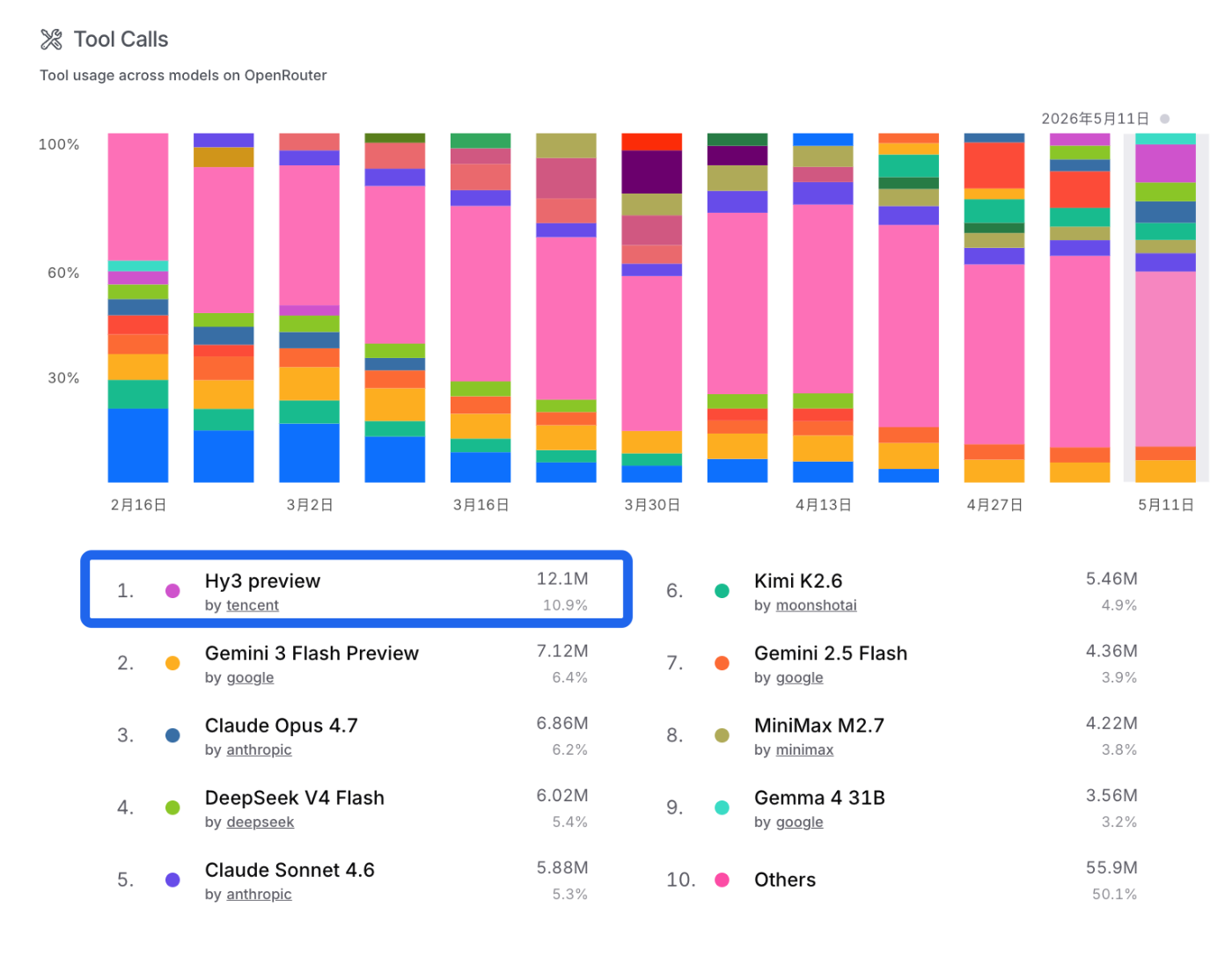Click the orange dot beside Gemini 3 Flash Preview

click(x=172, y=663)
